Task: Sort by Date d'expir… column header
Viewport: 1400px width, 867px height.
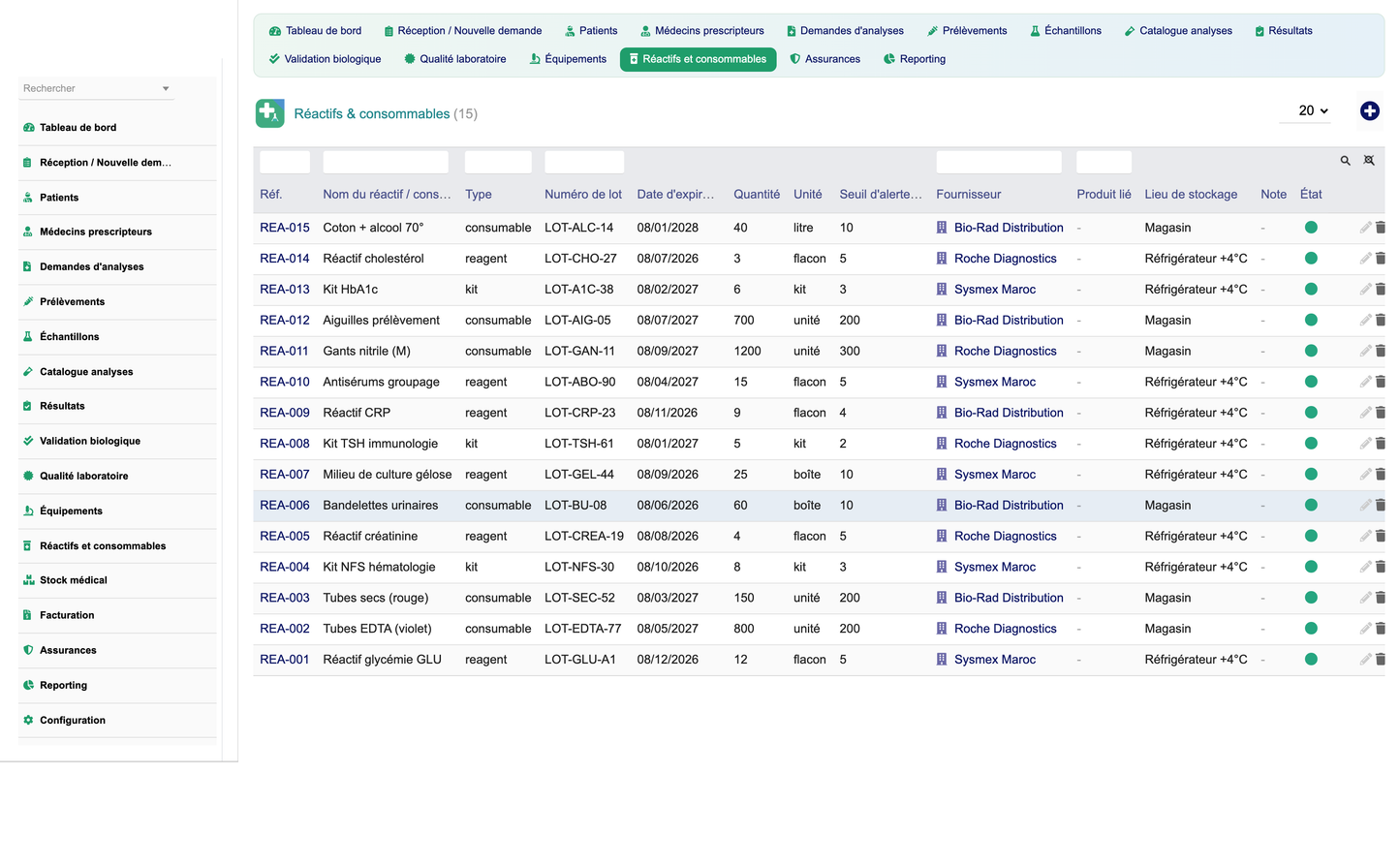Action: [x=675, y=195]
